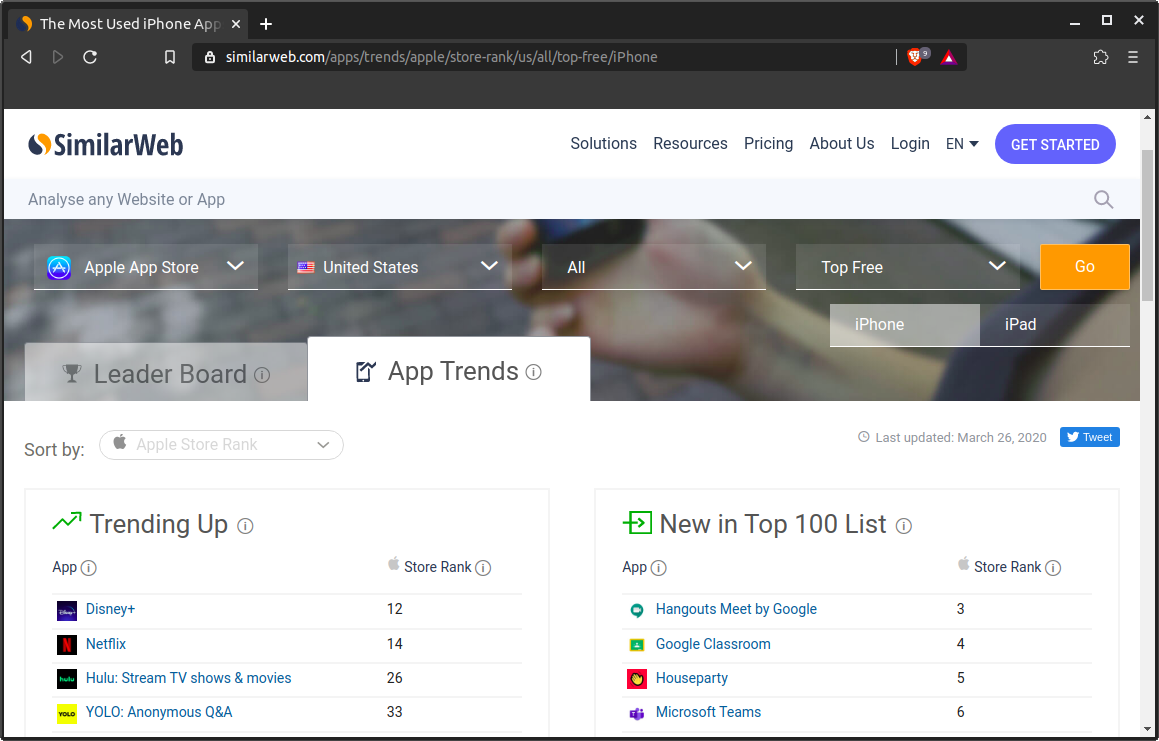Click the Trending Up info icon
The width and height of the screenshot is (1159, 741).
pyautogui.click(x=245, y=526)
